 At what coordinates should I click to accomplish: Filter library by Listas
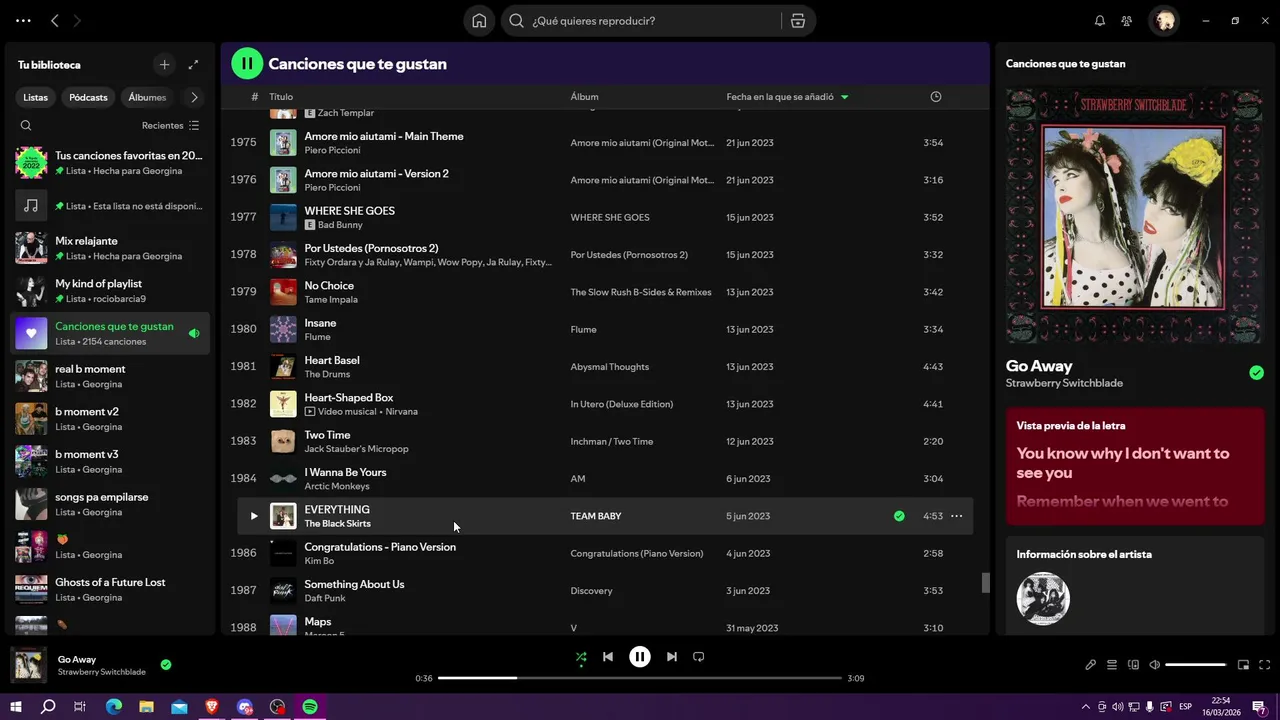36,98
